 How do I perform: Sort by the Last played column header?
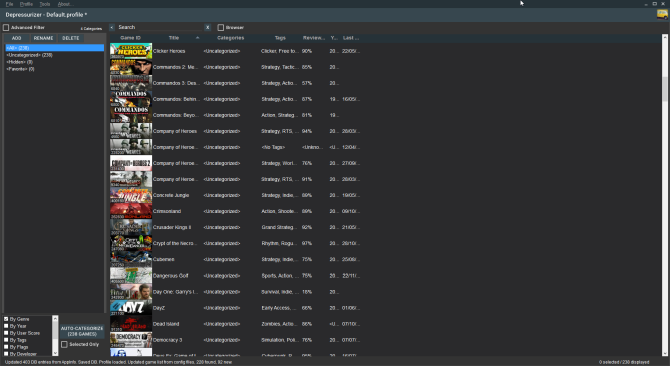point(351,38)
